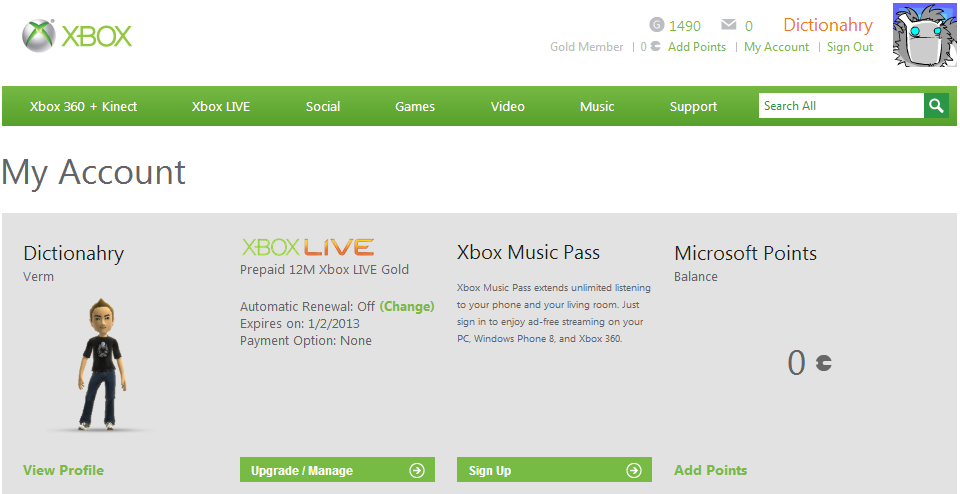The image size is (960, 494).
Task: Click the Dictionahry gamertag in header
Action: point(828,25)
